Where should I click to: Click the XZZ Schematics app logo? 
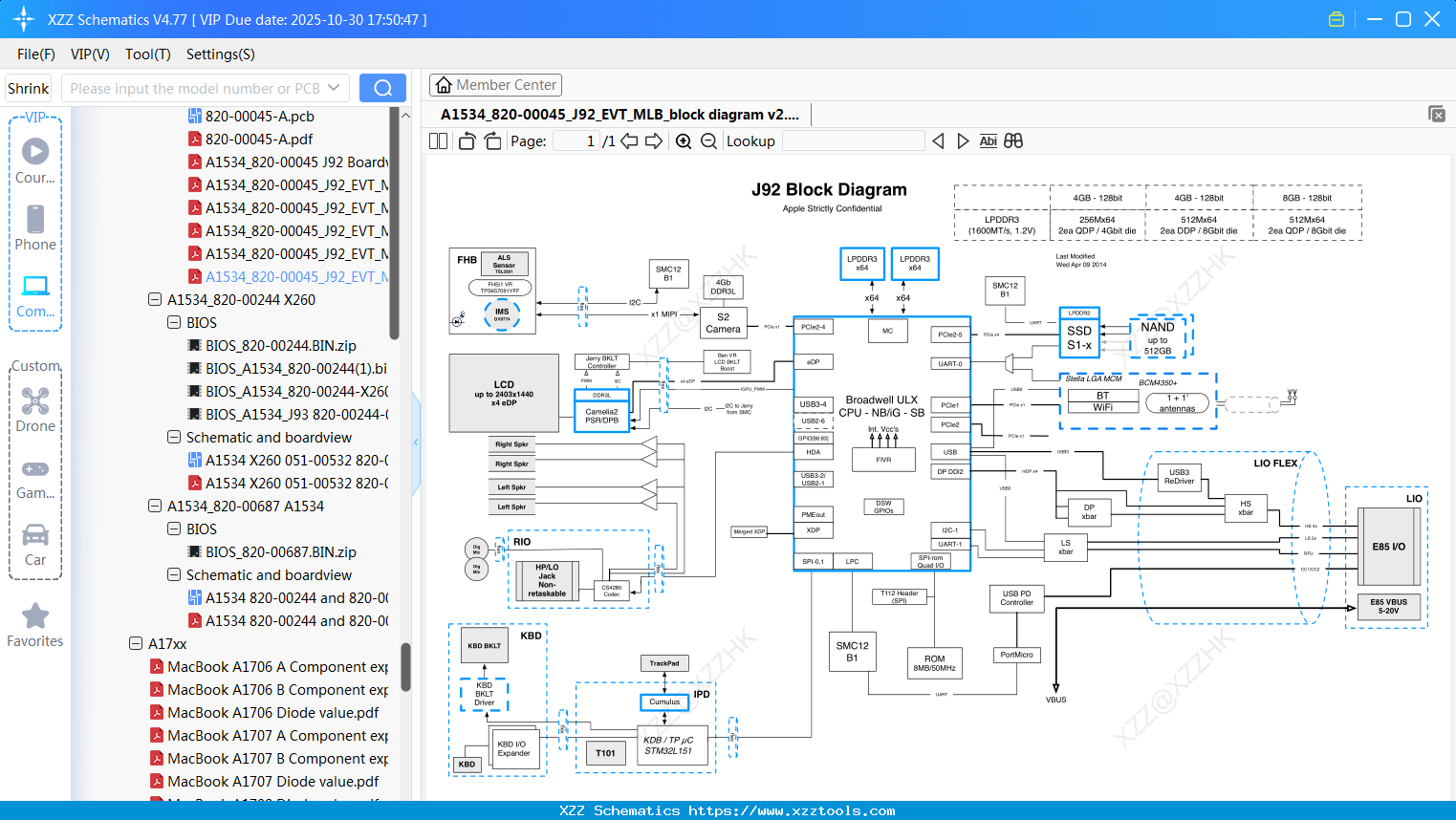tap(24, 19)
